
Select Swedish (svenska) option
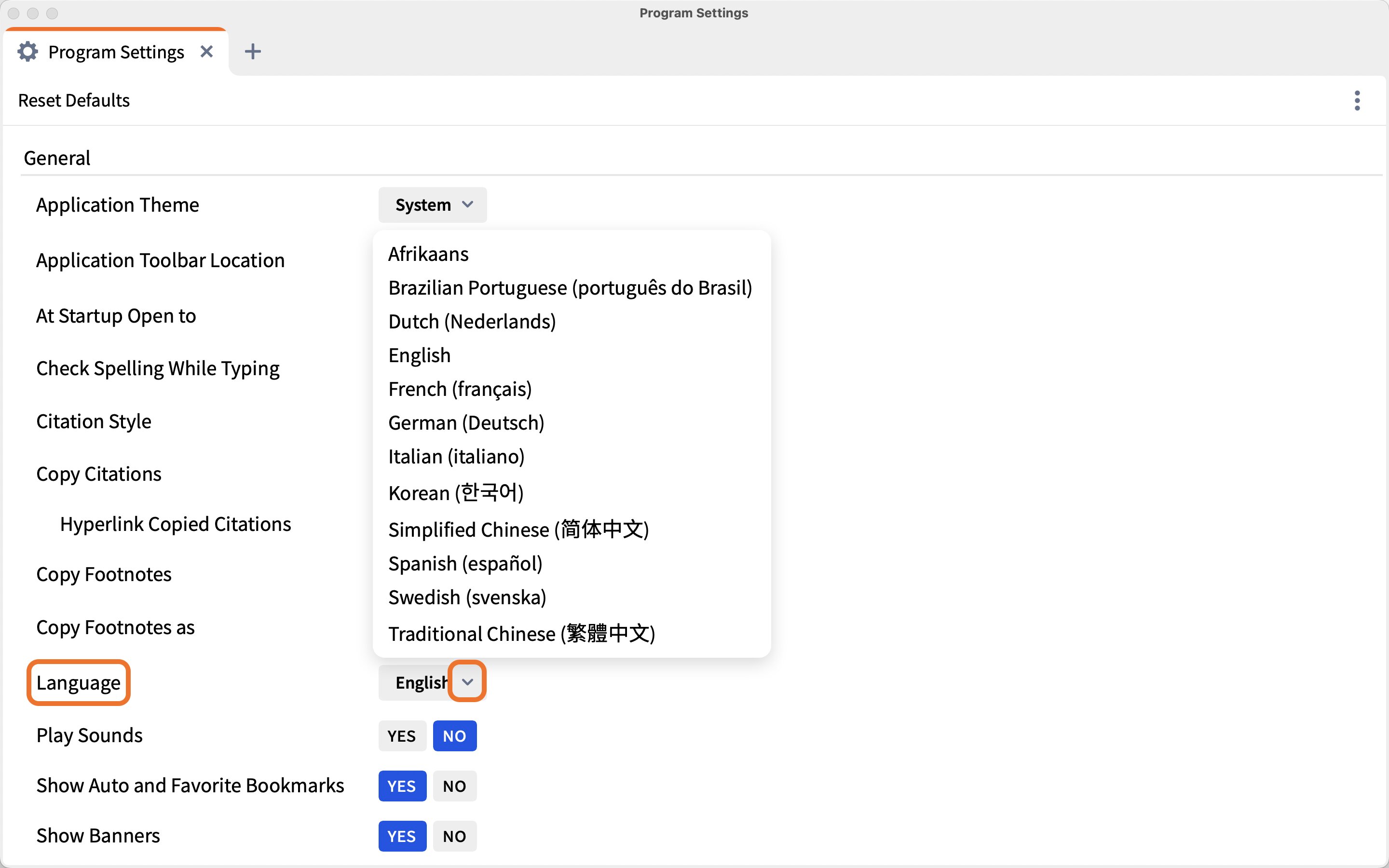(467, 597)
